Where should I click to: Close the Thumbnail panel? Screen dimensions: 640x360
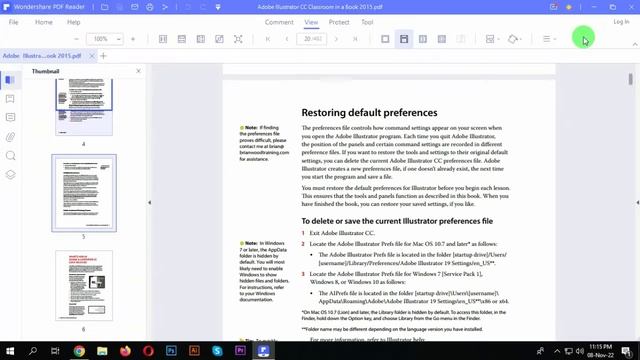(138, 71)
